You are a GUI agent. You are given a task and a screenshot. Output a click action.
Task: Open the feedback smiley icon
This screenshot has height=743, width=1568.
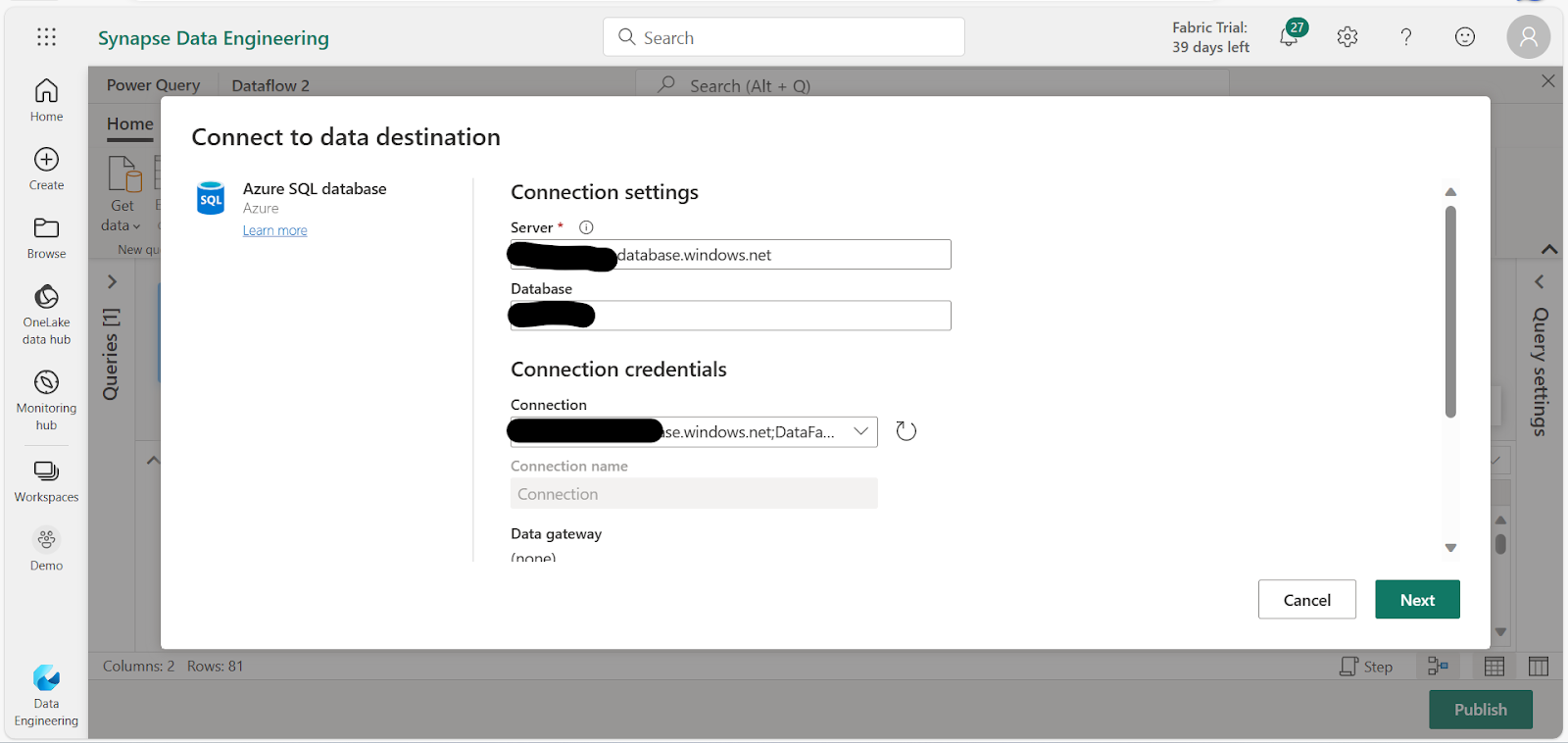tap(1465, 37)
